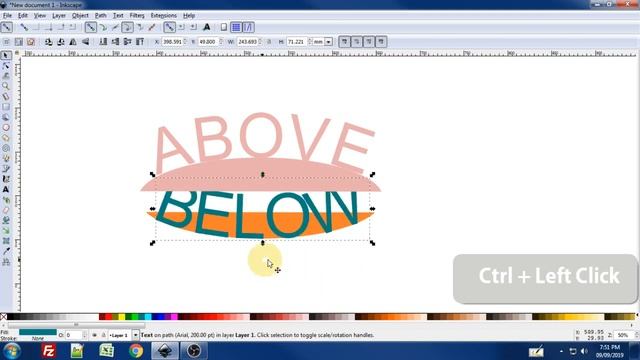Screen dimensions: 640x360
Task: Rotate selection 90° counter-clockwise
Action: [49, 42]
